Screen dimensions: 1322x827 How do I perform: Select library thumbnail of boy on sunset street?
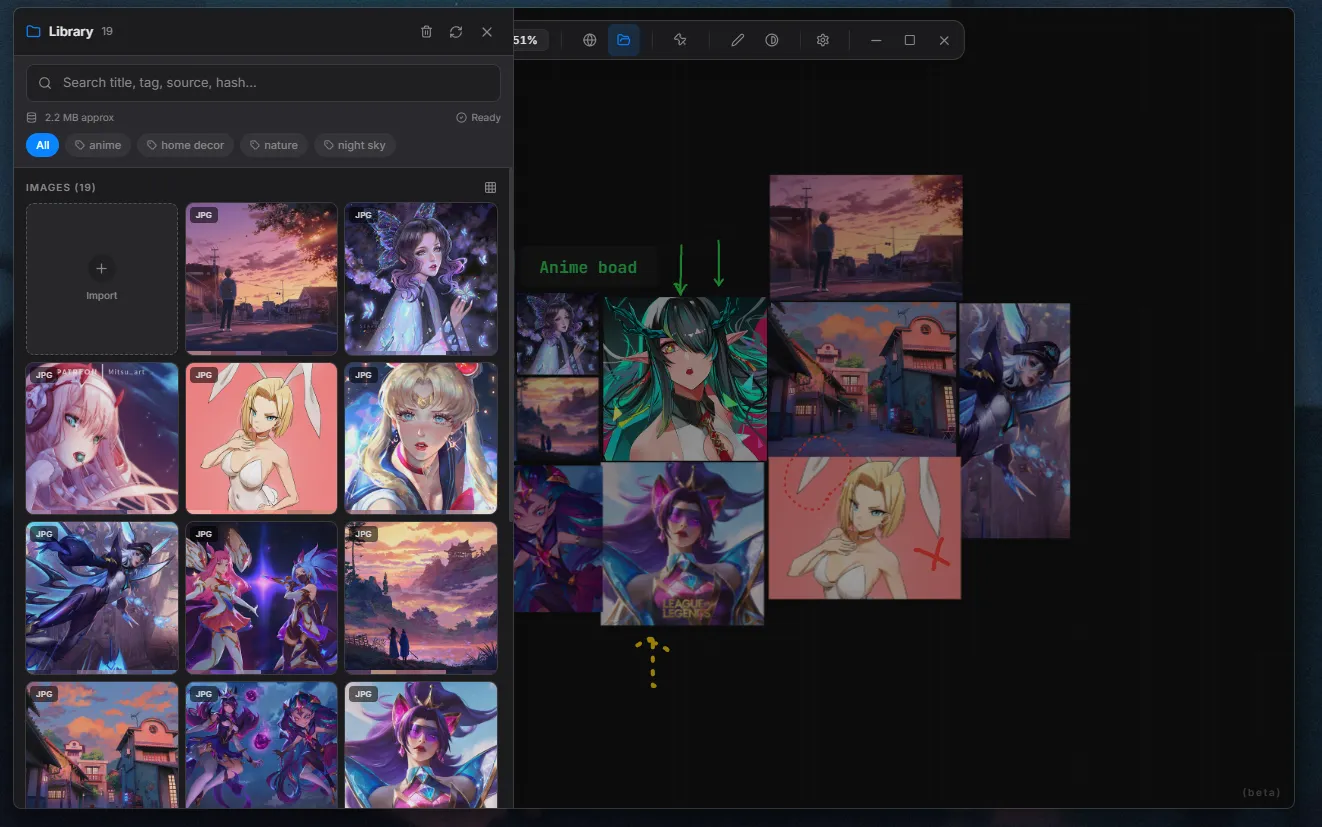261,279
